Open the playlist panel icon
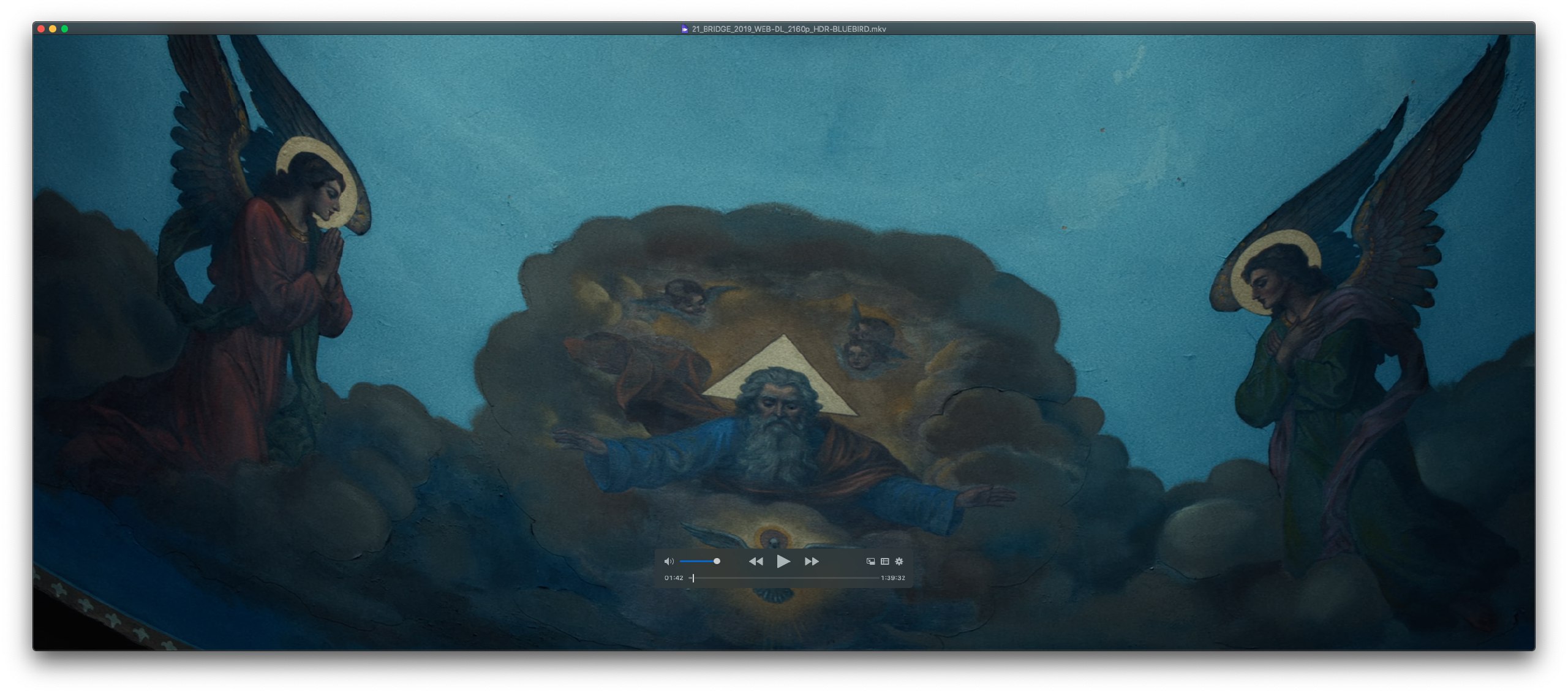 [x=885, y=561]
